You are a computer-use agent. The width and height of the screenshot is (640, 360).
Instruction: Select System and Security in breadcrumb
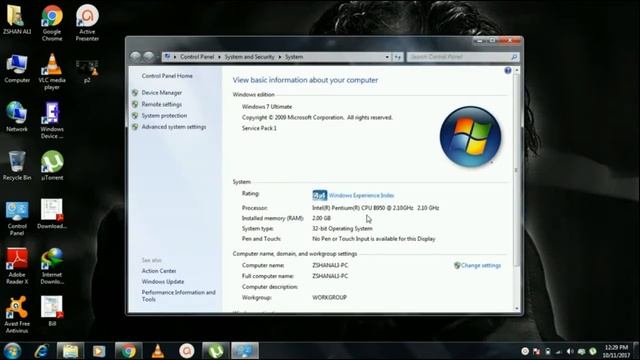[249, 57]
